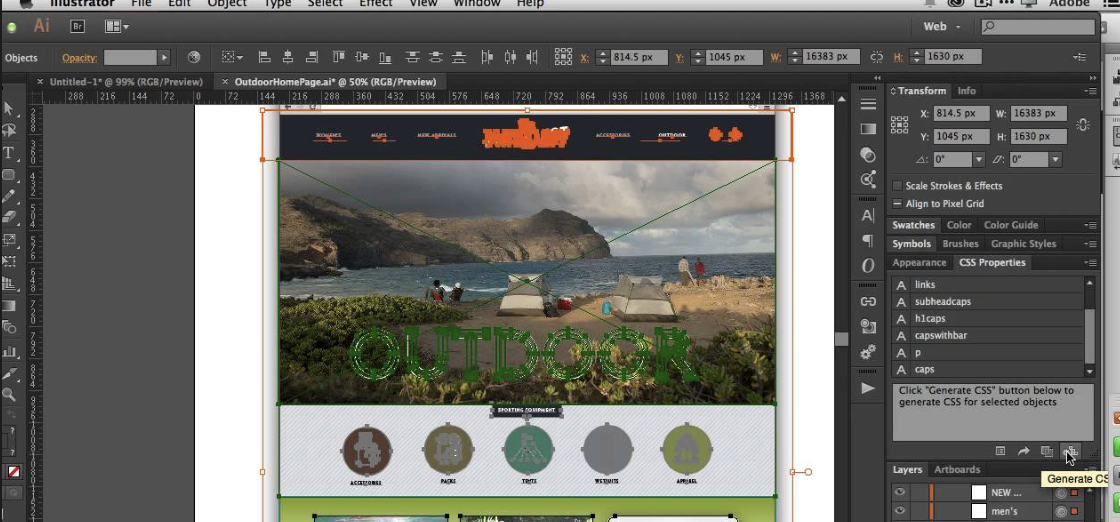Switch to the Color Guide tab
Screen dimensions: 1120x522
(x=1011, y=225)
